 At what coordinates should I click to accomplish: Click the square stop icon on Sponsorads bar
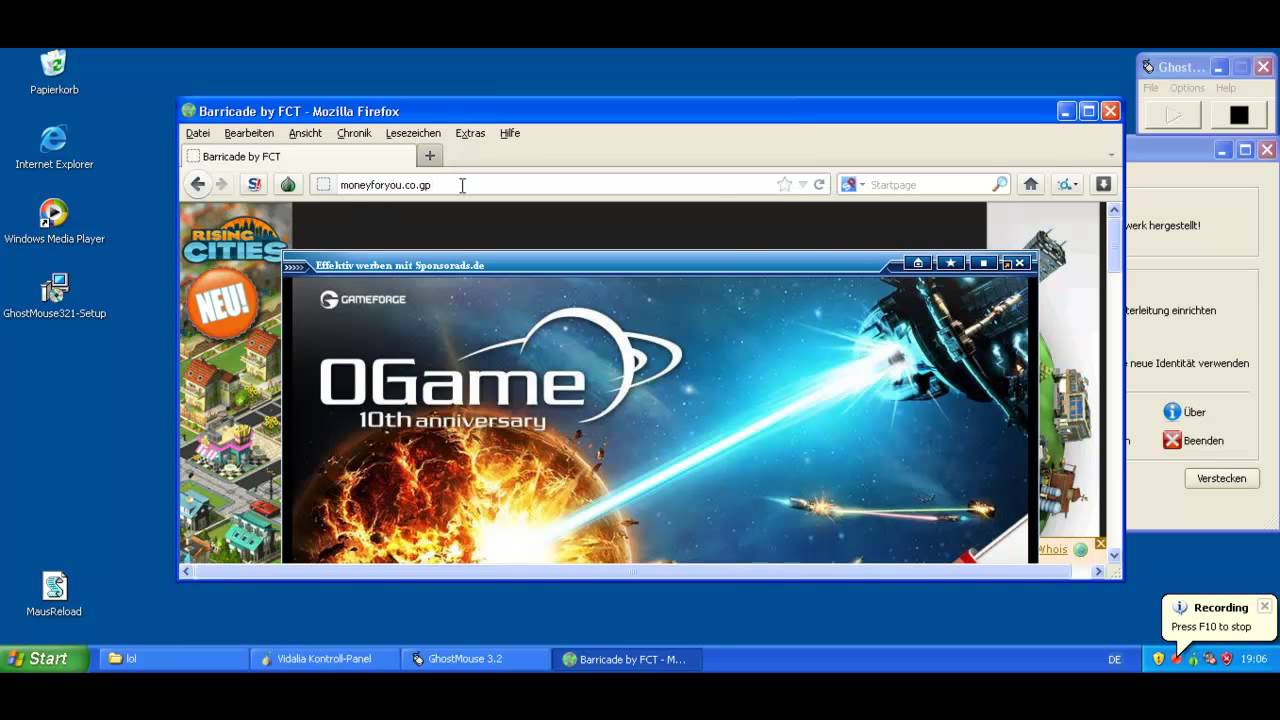[983, 263]
